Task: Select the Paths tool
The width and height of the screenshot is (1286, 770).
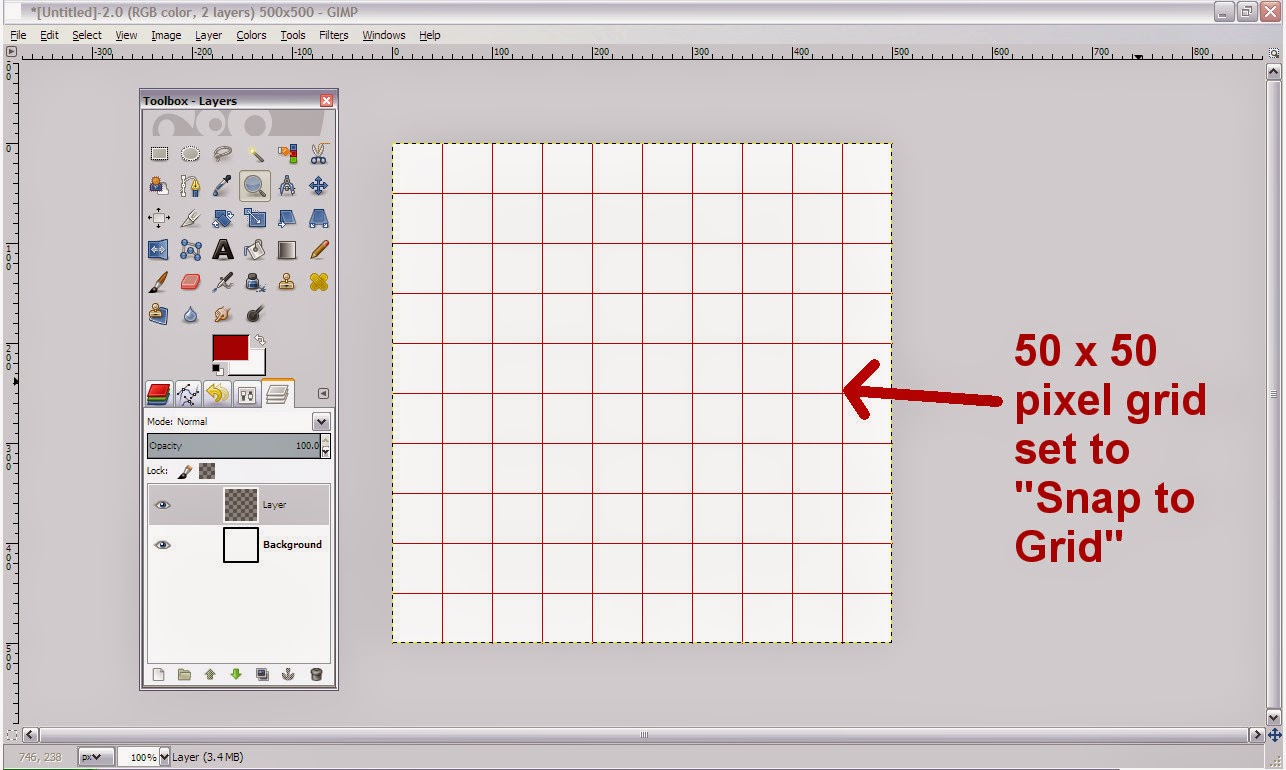Action: pyautogui.click(x=190, y=186)
